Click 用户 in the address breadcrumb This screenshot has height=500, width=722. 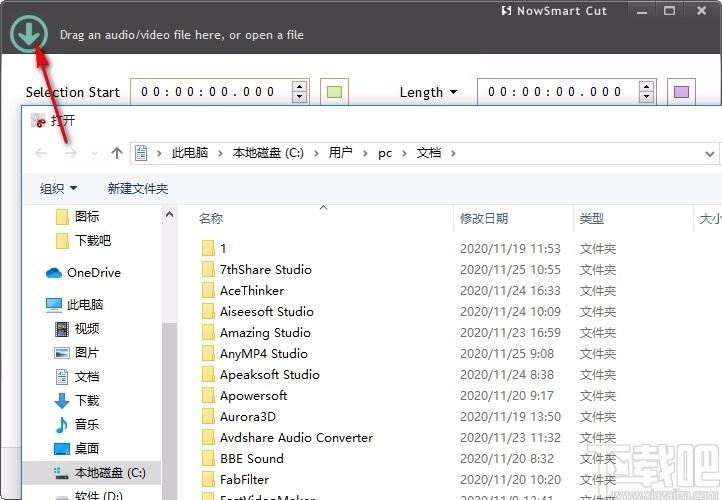tap(340, 153)
